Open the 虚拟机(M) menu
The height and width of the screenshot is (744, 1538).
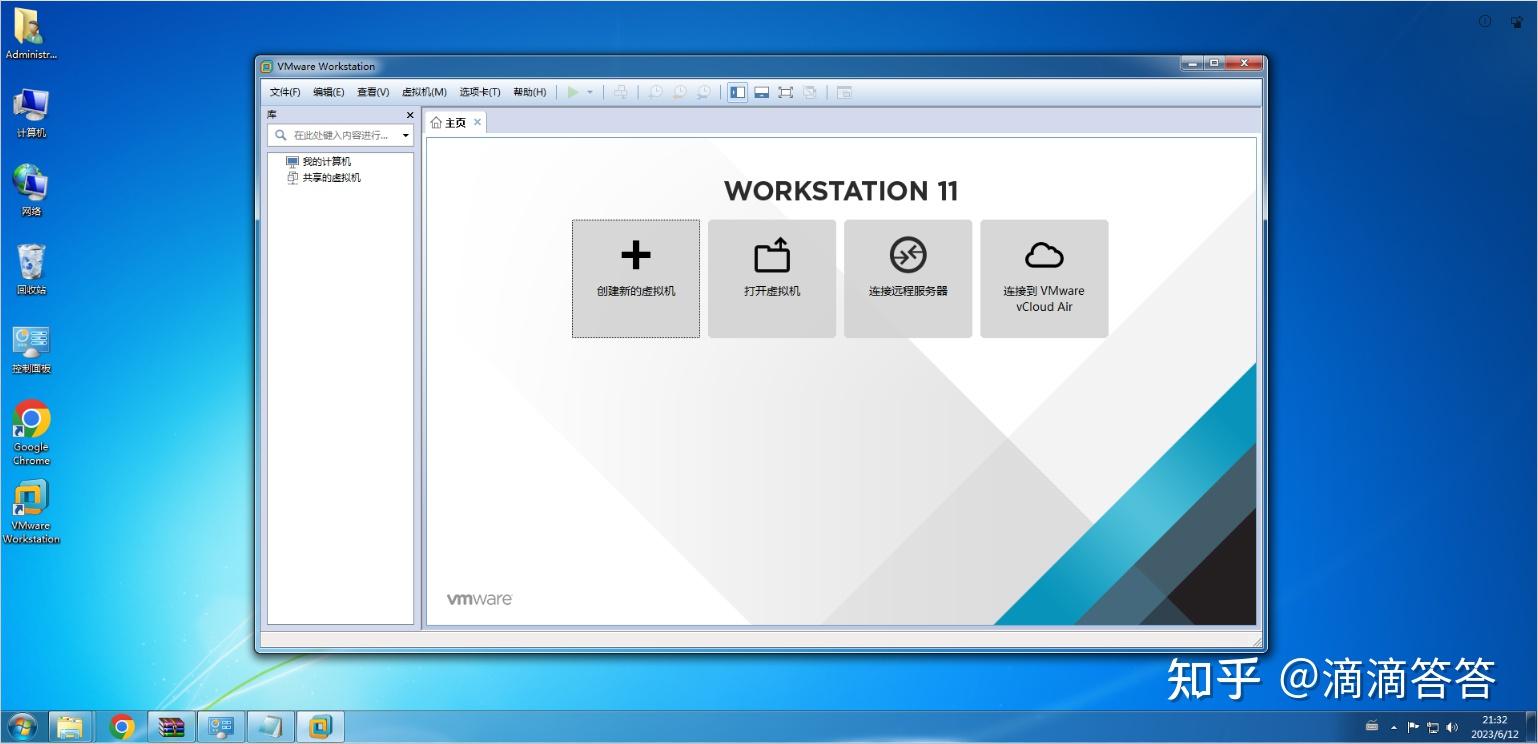click(423, 91)
